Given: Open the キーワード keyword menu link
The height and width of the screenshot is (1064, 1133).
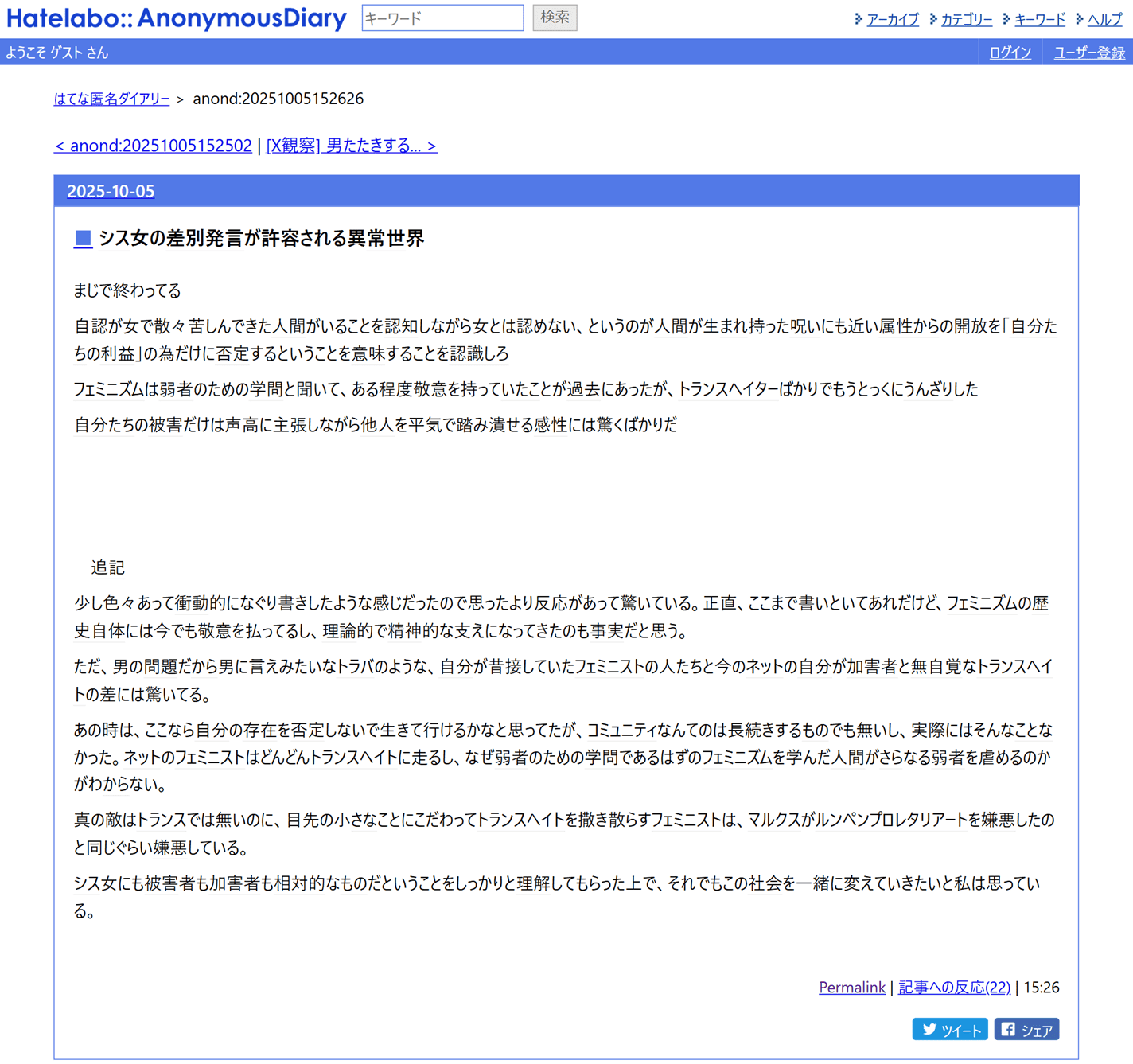Looking at the screenshot, I should click(x=1039, y=19).
